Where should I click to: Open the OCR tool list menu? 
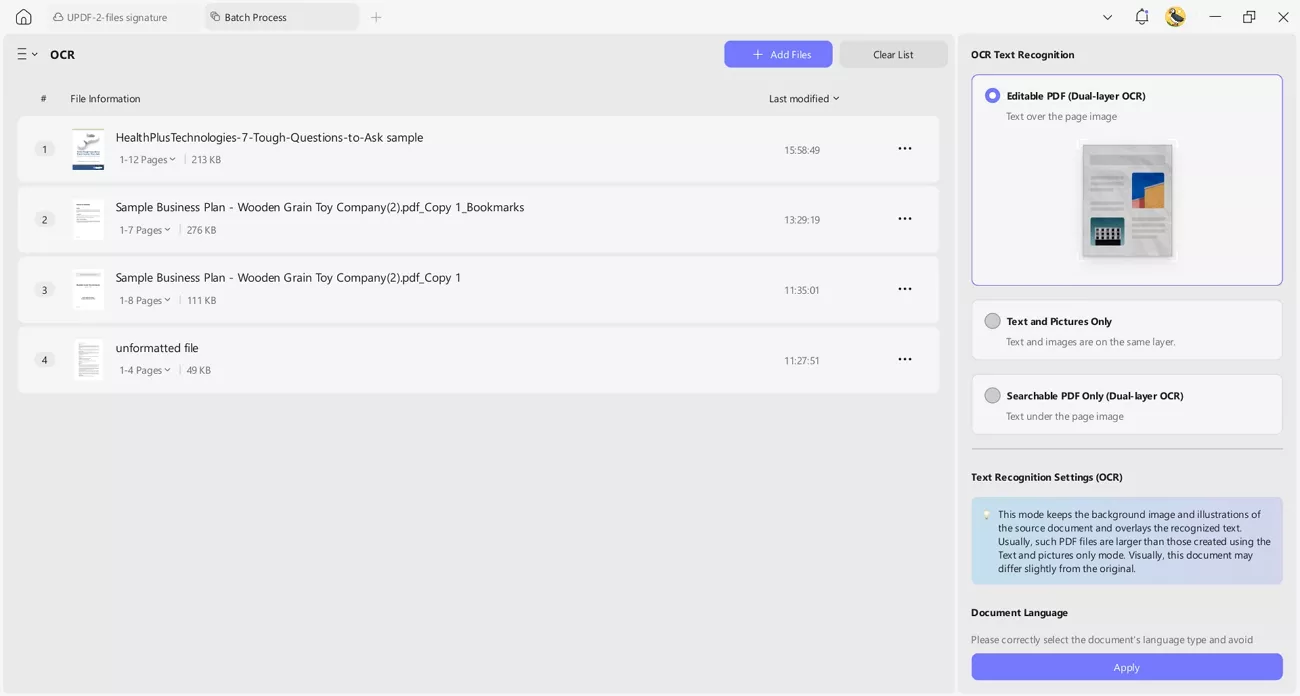[x=27, y=54]
